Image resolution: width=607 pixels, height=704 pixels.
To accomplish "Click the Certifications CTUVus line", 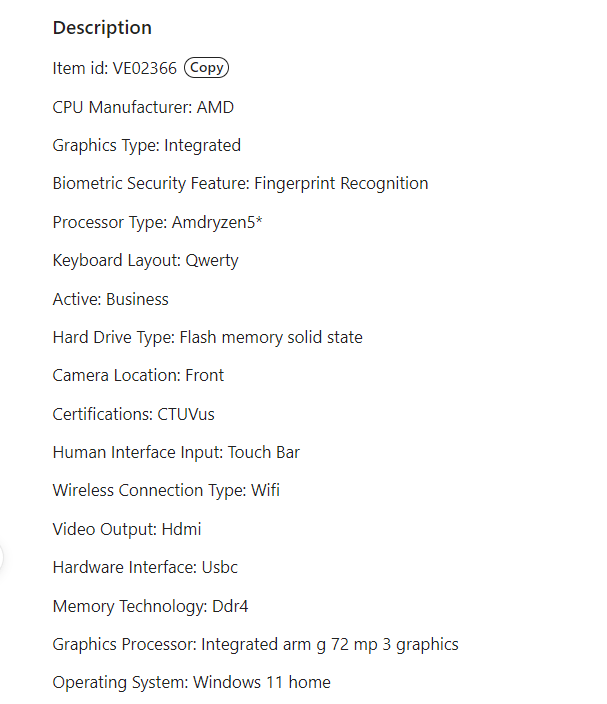I will click(x=133, y=414).
